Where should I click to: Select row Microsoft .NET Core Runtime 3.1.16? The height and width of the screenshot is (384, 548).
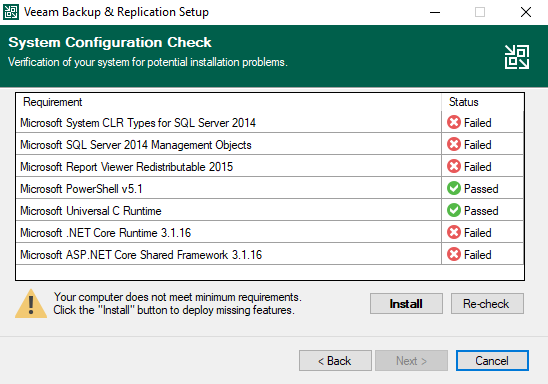click(x=269, y=232)
